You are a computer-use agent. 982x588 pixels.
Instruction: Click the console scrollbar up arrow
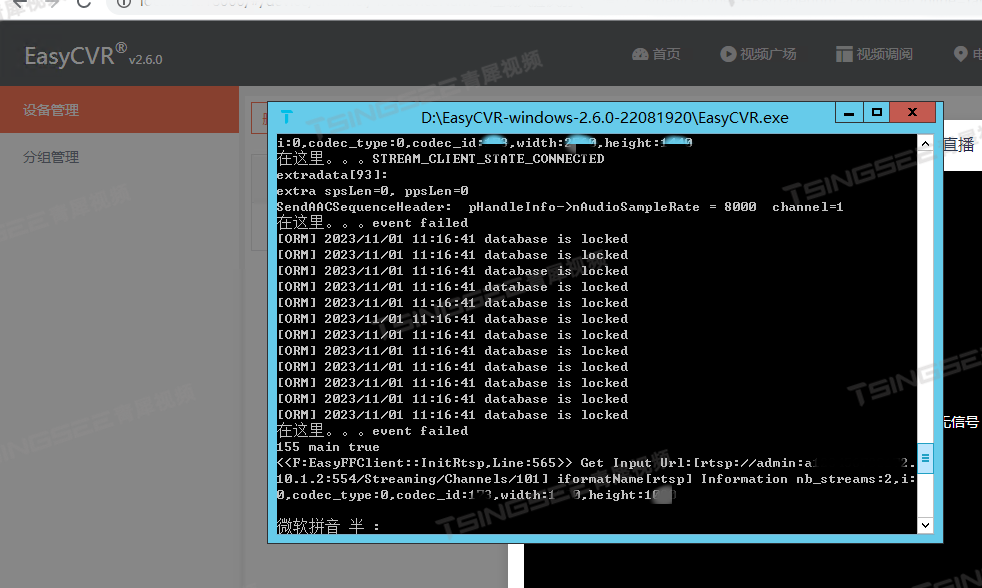coord(925,143)
